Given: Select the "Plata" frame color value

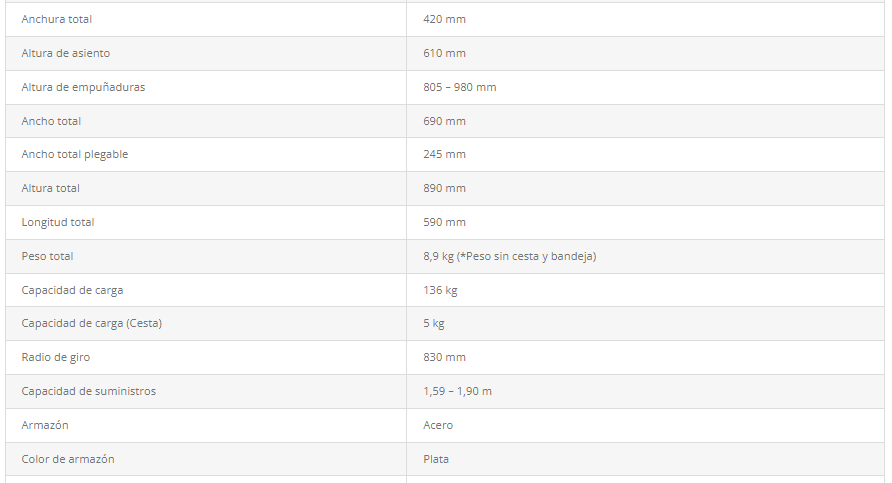Looking at the screenshot, I should pos(436,459).
